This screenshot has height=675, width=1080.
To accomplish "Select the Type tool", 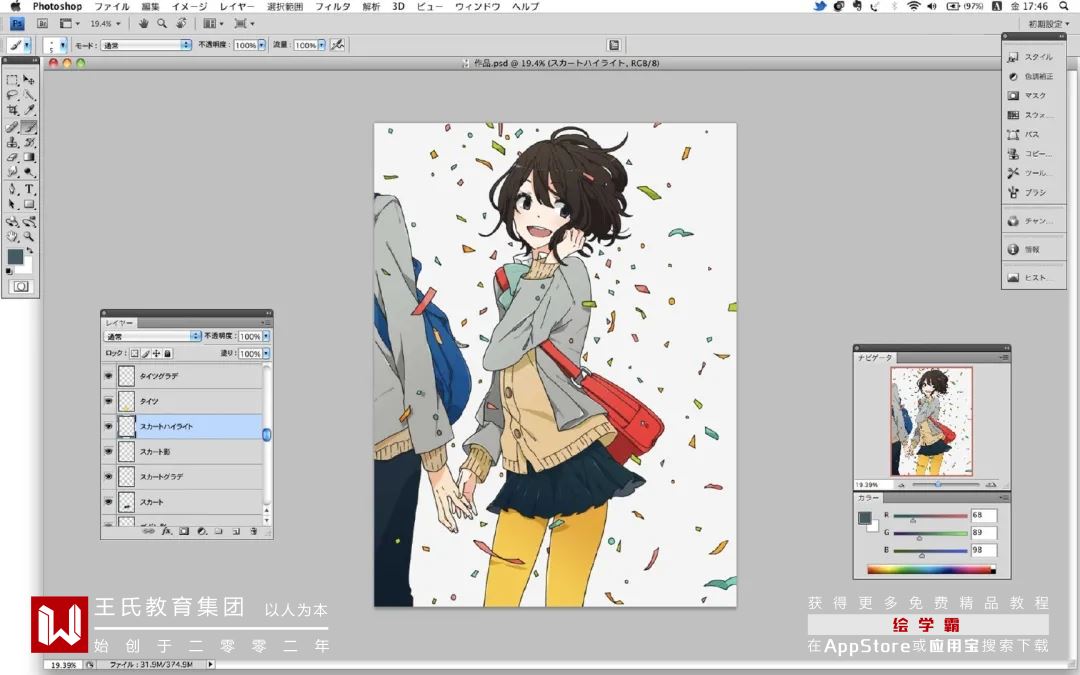I will [x=29, y=189].
